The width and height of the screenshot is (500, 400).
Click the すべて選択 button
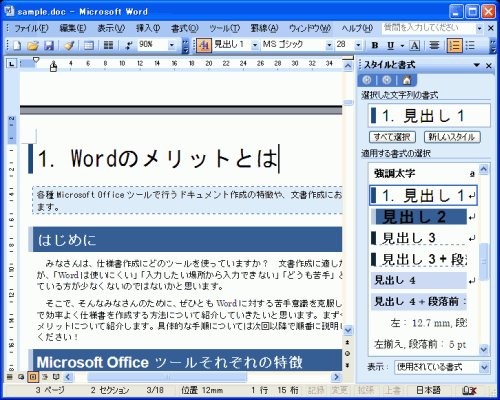coord(392,137)
